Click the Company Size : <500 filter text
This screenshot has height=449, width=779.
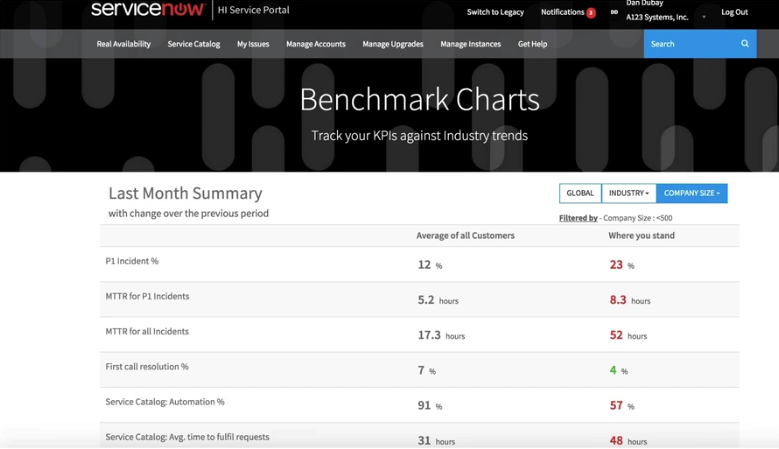point(637,218)
